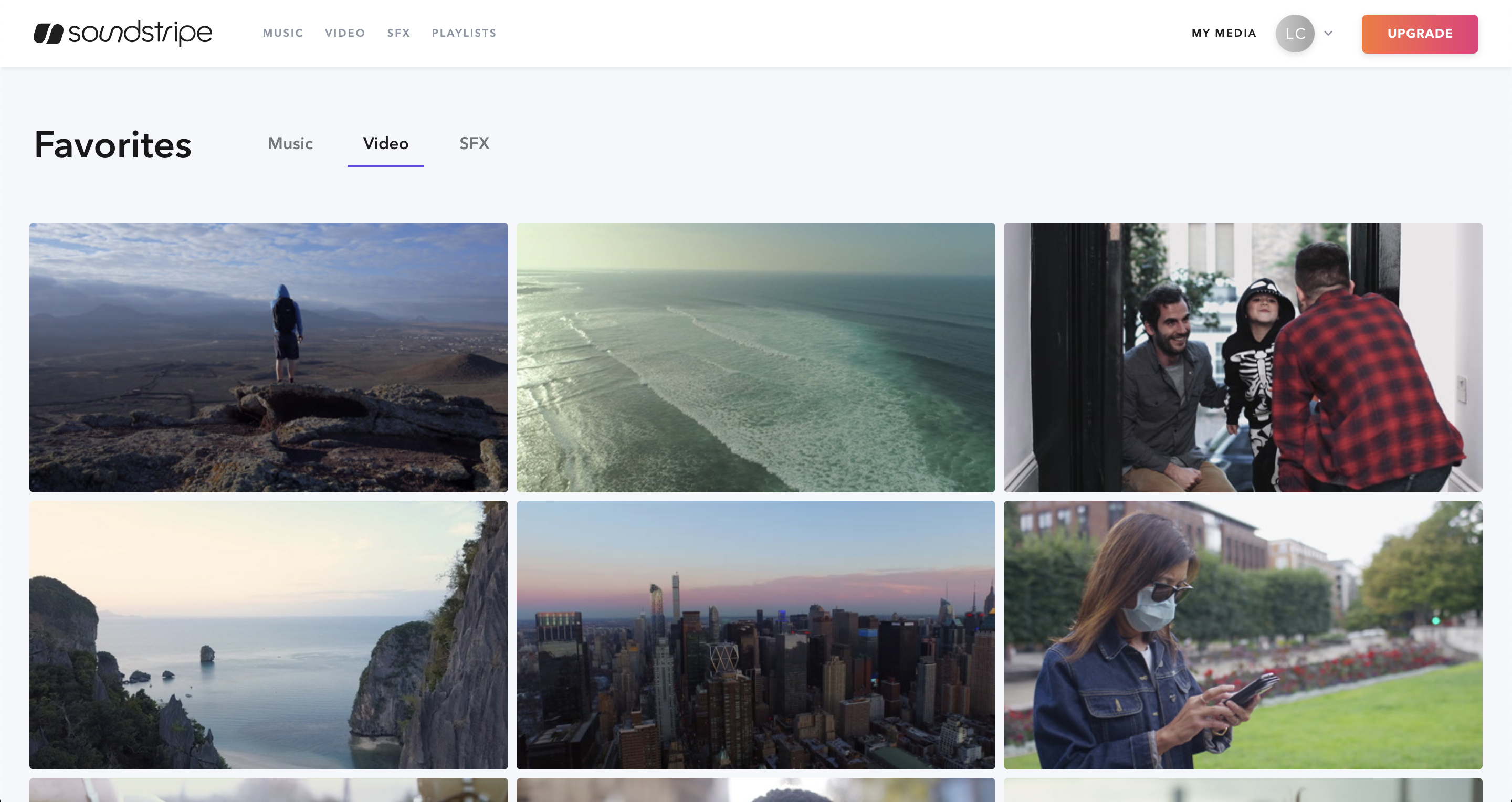Viewport: 1512px width, 802px height.
Task: Switch to the SFX favorites tab
Action: coord(474,144)
